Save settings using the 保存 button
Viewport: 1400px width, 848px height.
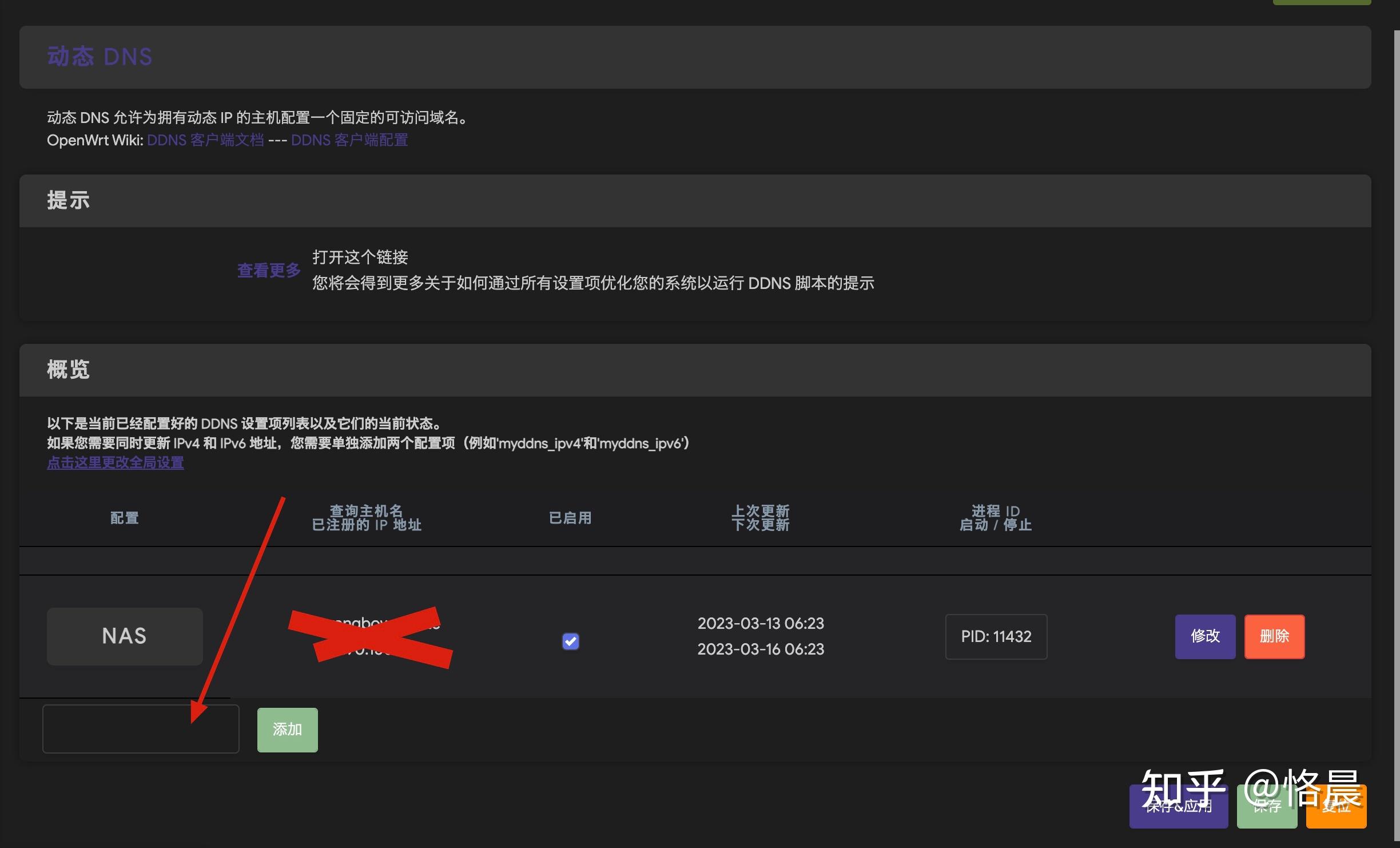[x=1267, y=807]
